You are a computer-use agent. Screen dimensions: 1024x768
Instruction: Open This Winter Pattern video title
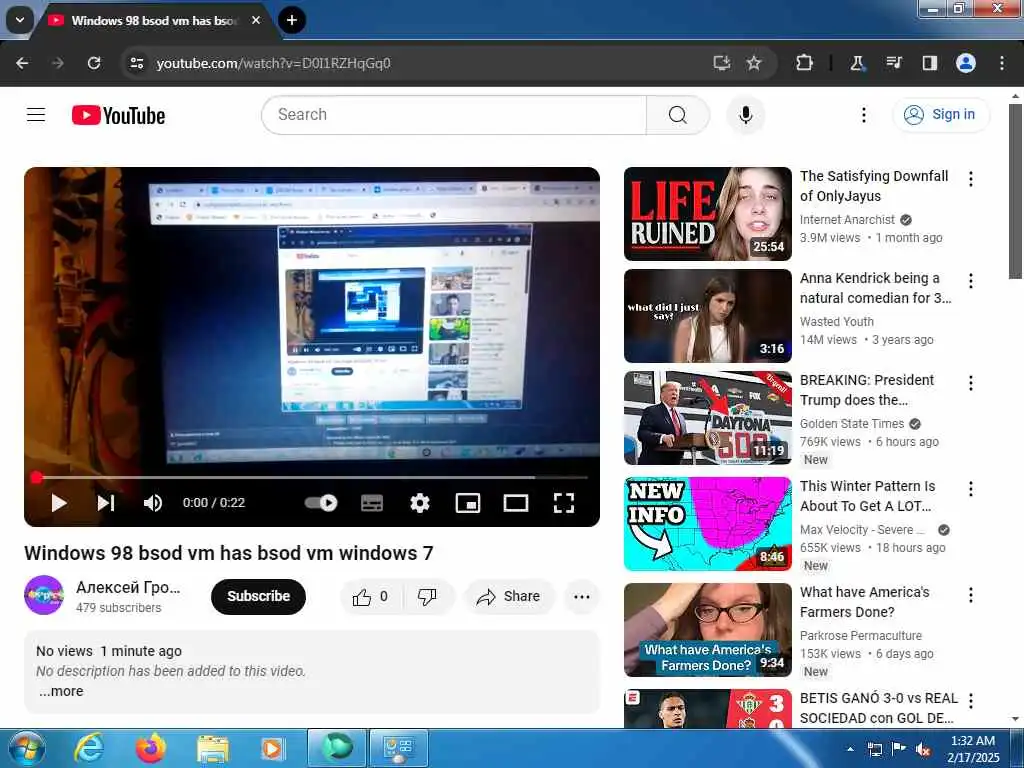coord(867,496)
